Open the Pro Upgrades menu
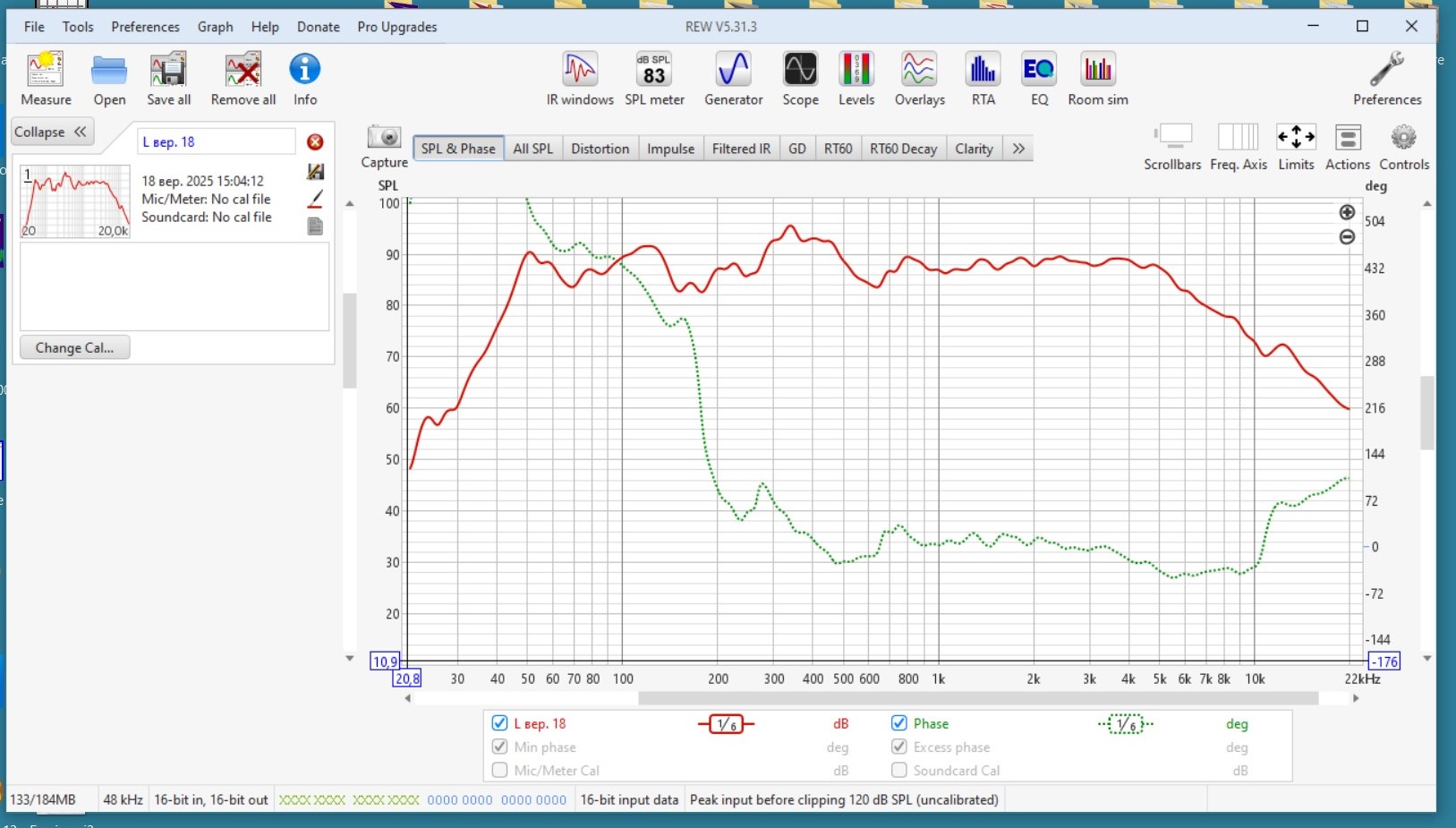1456x828 pixels. click(397, 27)
